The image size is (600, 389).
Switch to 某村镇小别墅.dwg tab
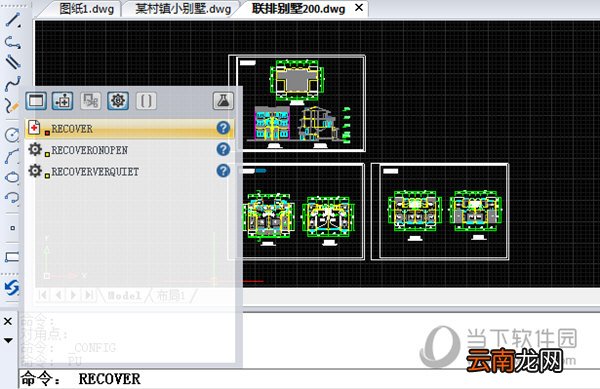point(183,9)
